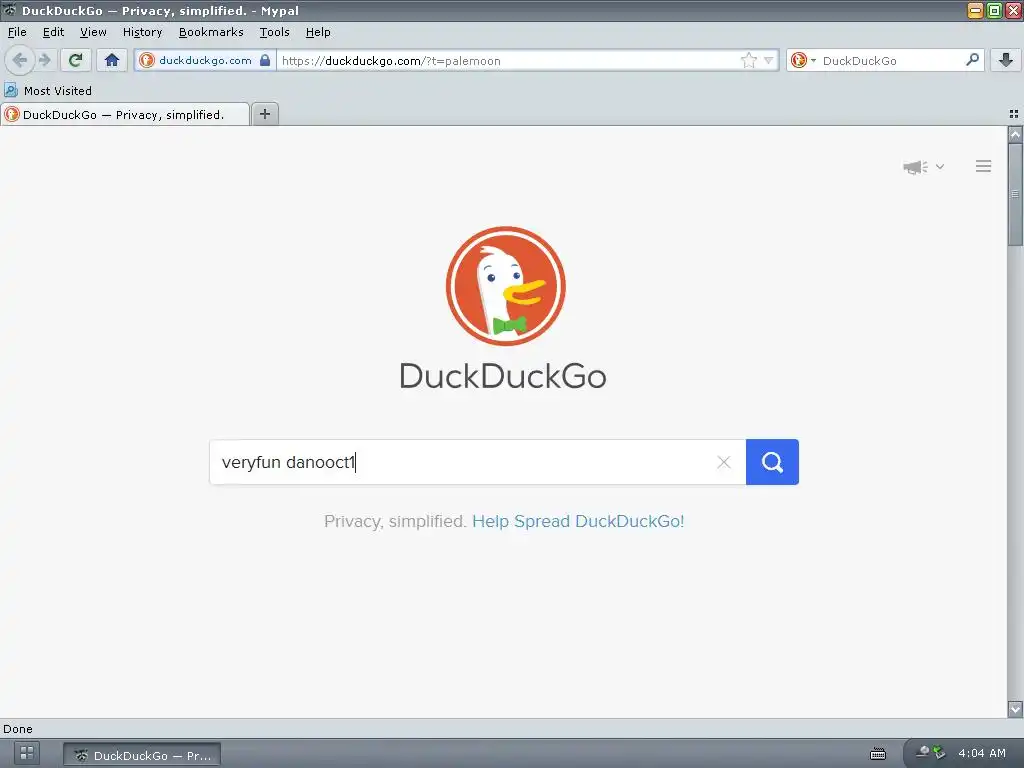
Task: Click the scrollbar up arrow
Action: tap(1015, 135)
